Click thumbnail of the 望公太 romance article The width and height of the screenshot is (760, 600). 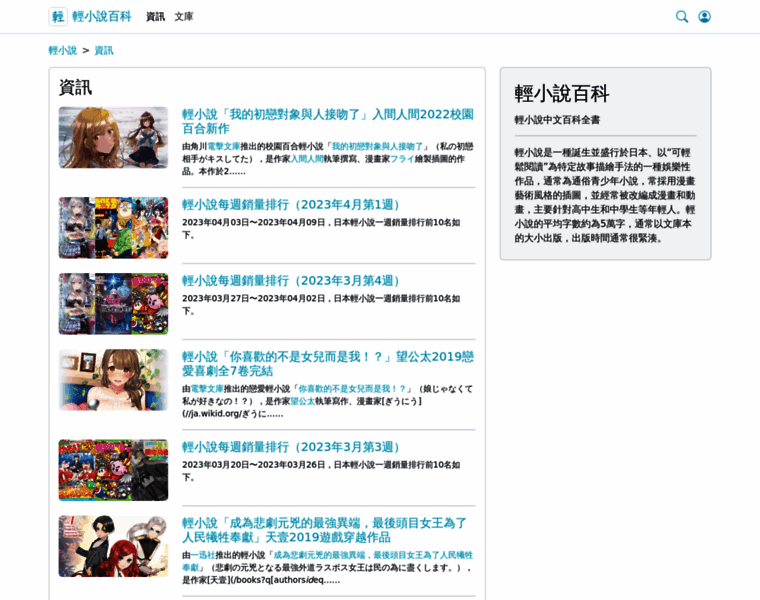tap(113, 379)
